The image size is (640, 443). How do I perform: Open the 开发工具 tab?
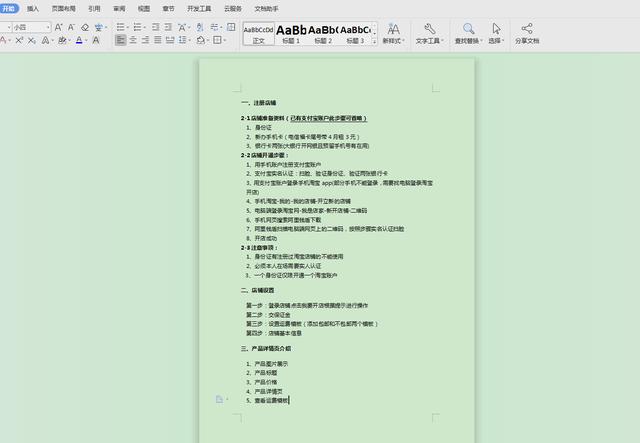199,9
